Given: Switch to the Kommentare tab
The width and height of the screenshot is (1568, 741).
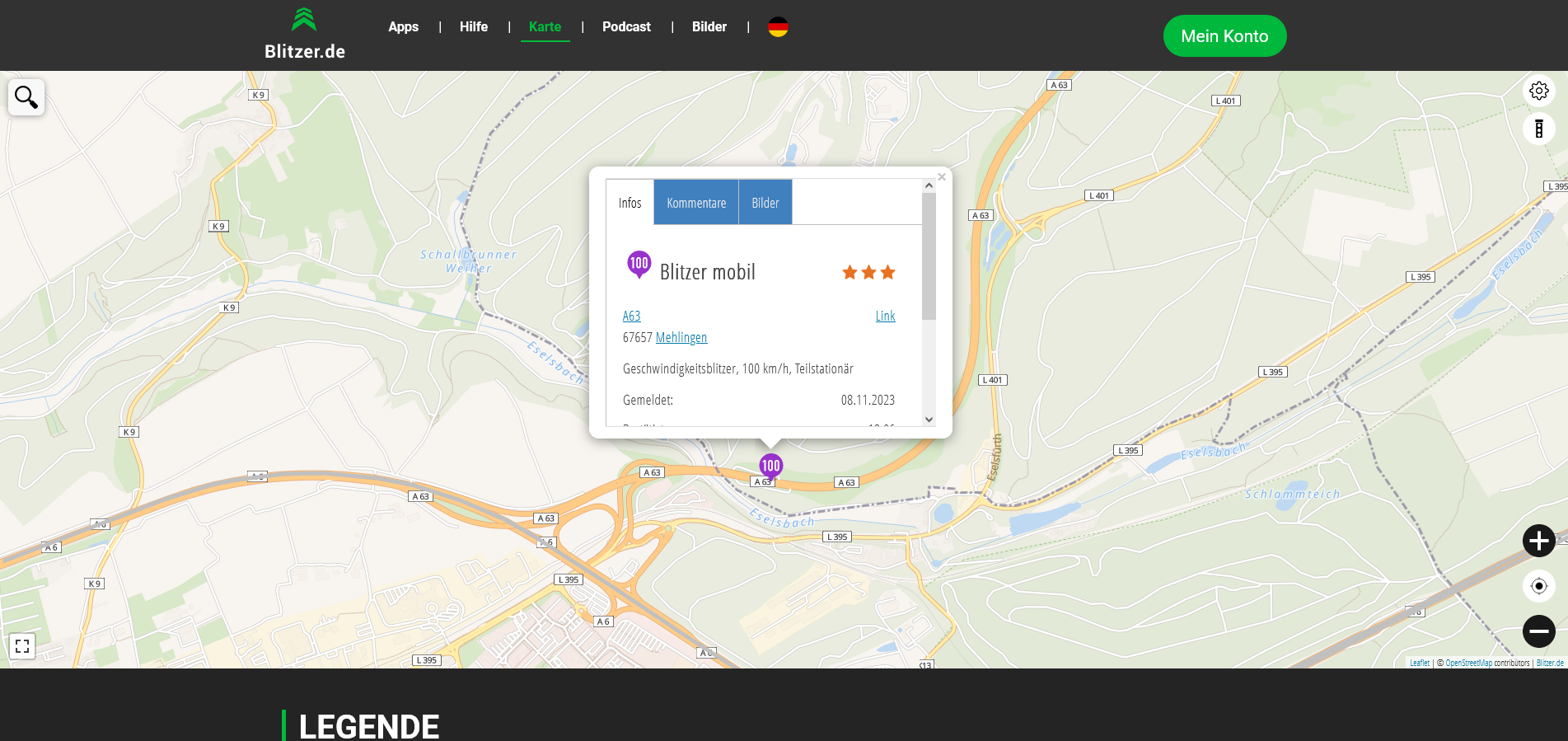Looking at the screenshot, I should click(x=696, y=203).
